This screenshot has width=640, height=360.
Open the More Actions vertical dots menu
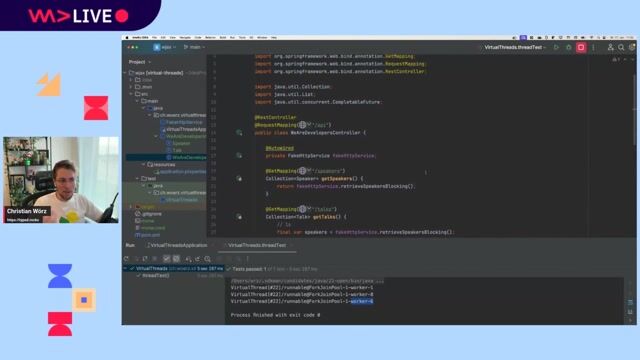click(x=593, y=47)
